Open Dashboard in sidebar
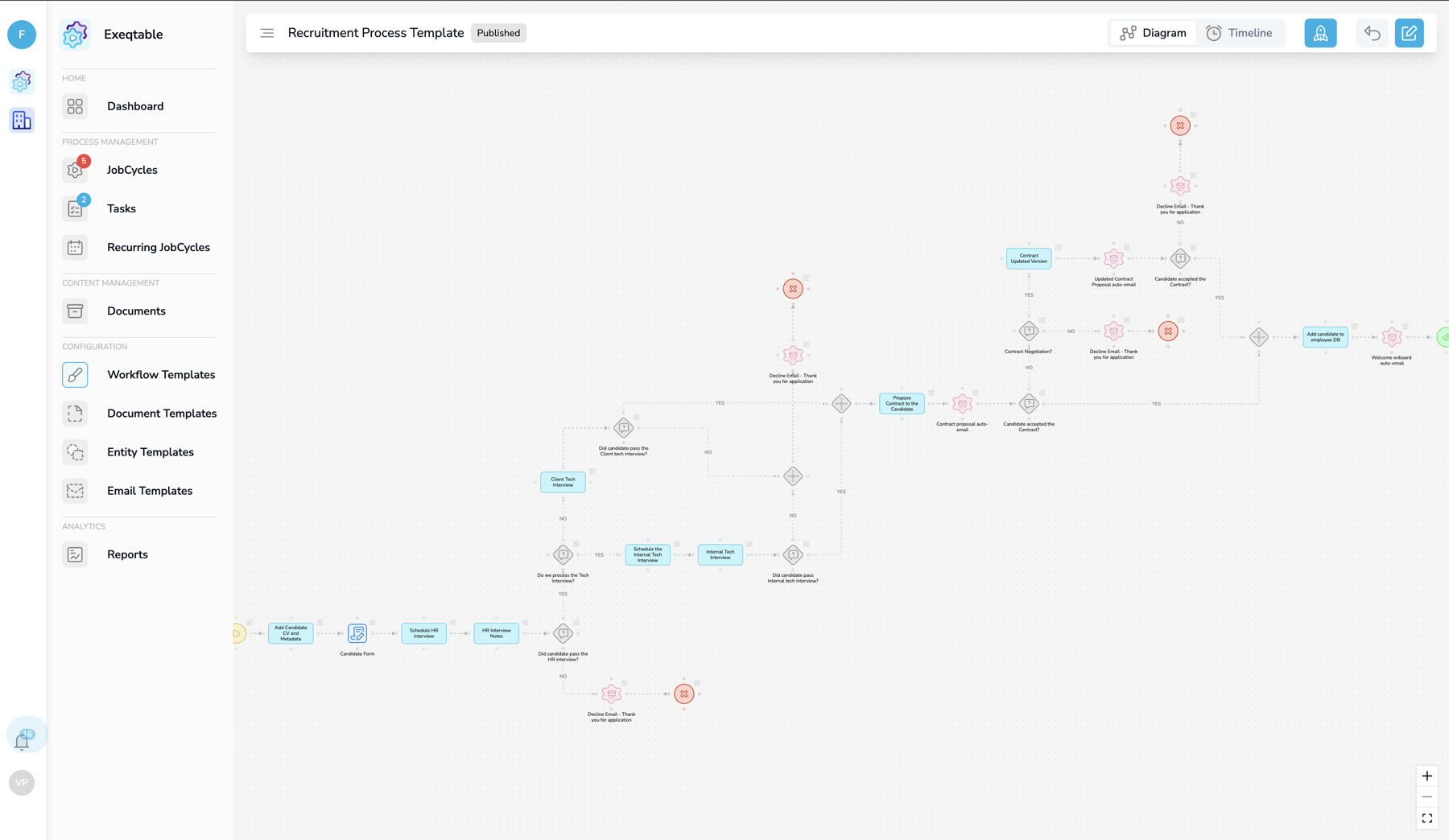This screenshot has width=1449, height=840. tap(139, 106)
